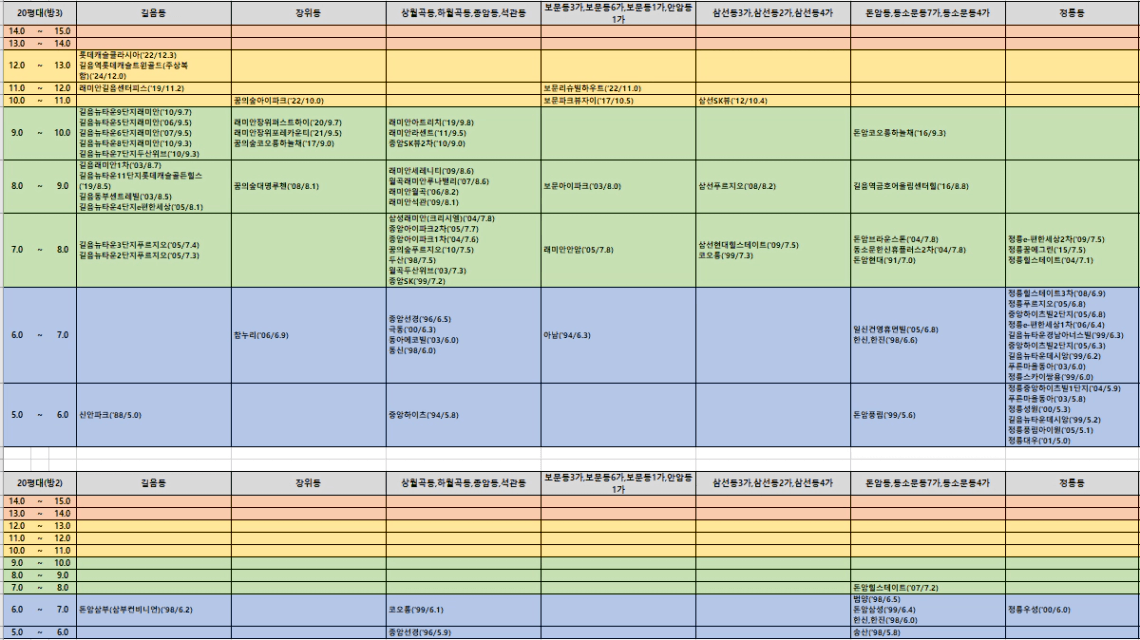
Task: Click the 신안파크('88/5.0) cell
Action: click(x=154, y=415)
